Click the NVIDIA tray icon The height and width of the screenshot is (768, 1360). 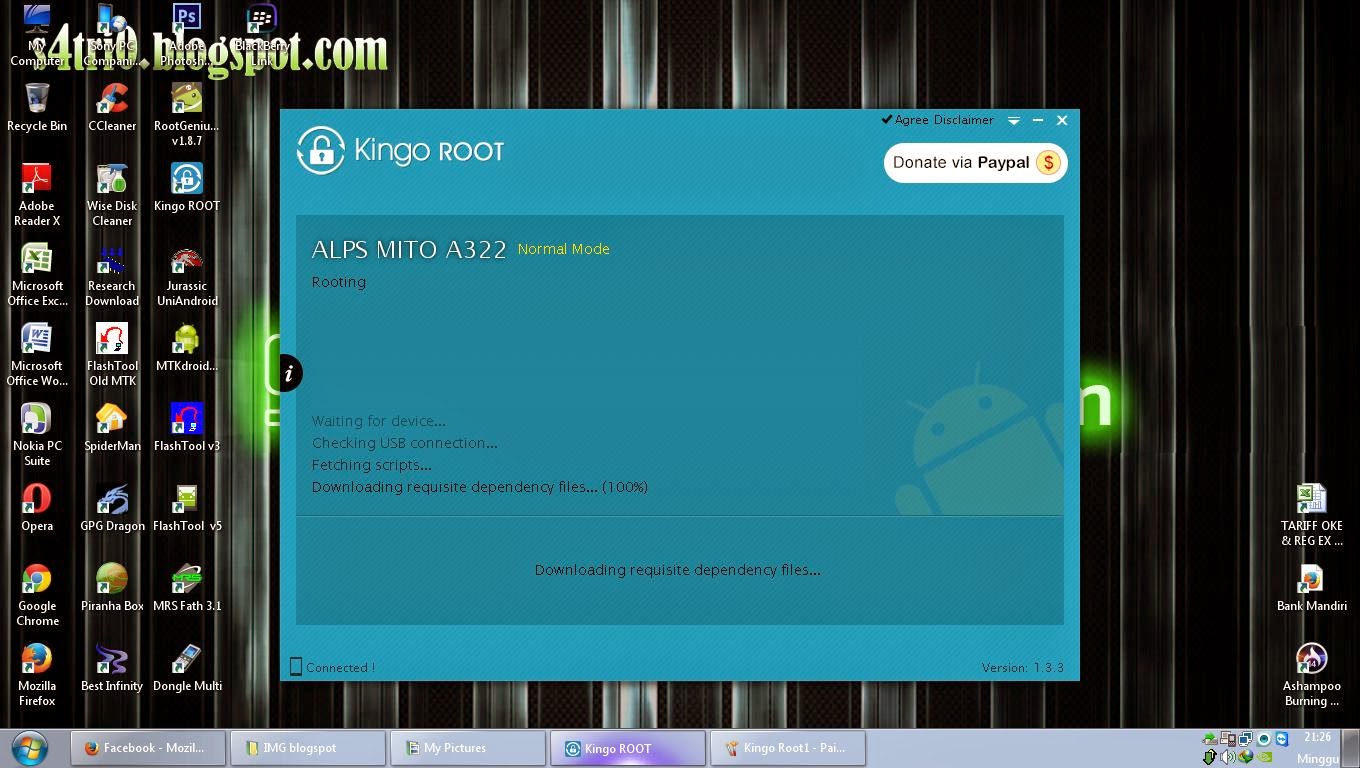(x=1265, y=758)
